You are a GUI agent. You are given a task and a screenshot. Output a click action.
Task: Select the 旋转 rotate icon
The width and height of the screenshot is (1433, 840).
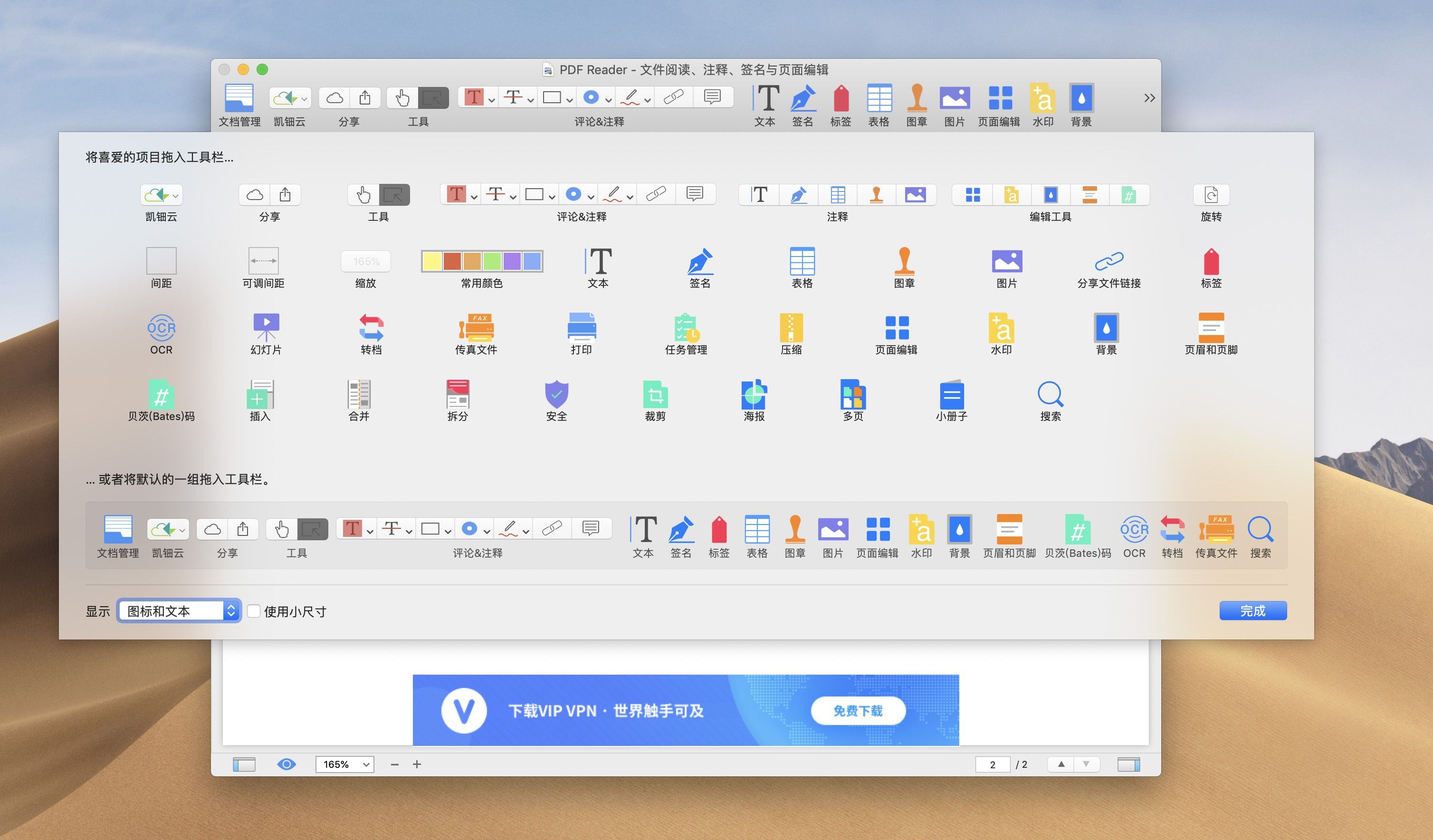point(1211,195)
